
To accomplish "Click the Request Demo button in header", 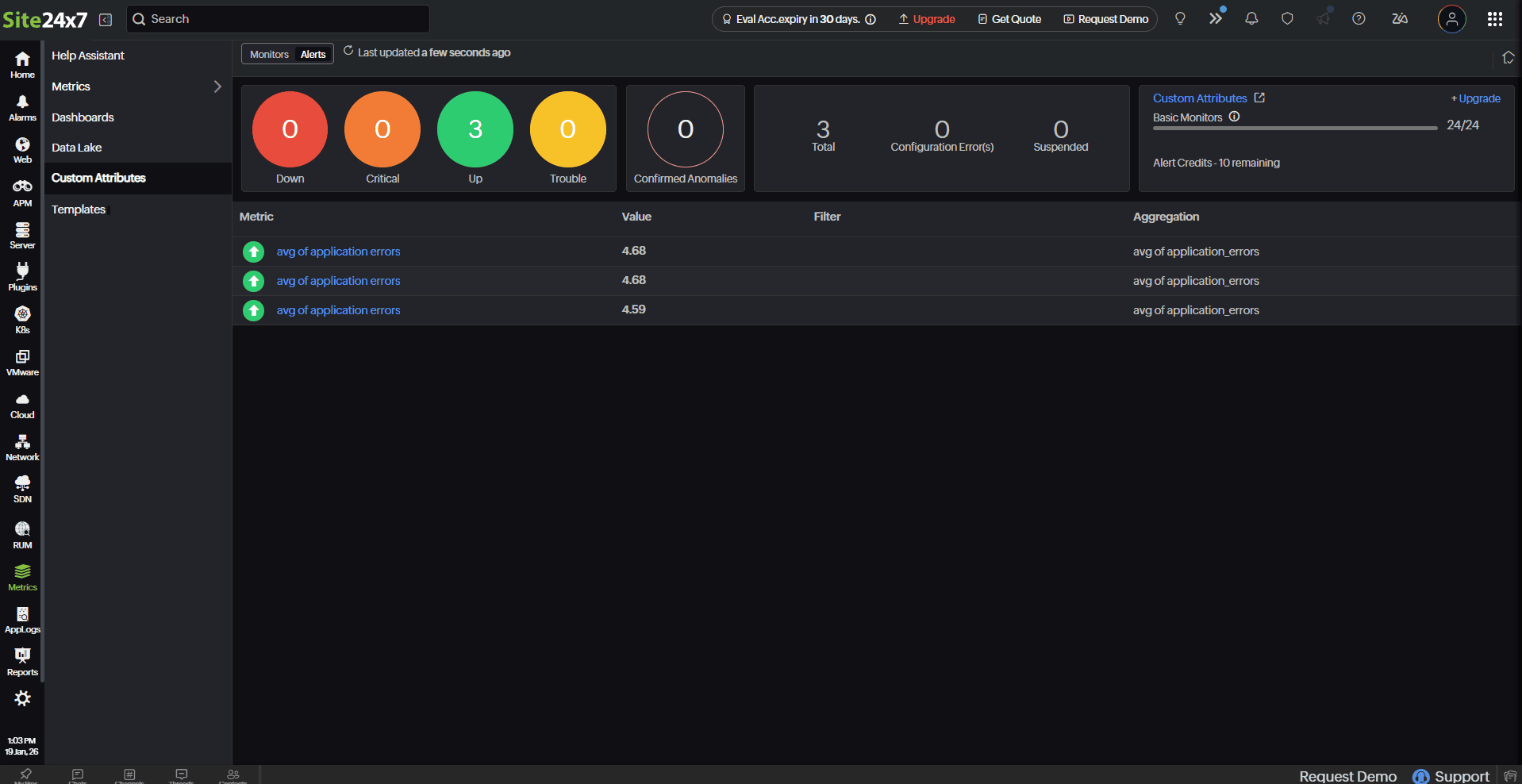I will click(x=1106, y=19).
